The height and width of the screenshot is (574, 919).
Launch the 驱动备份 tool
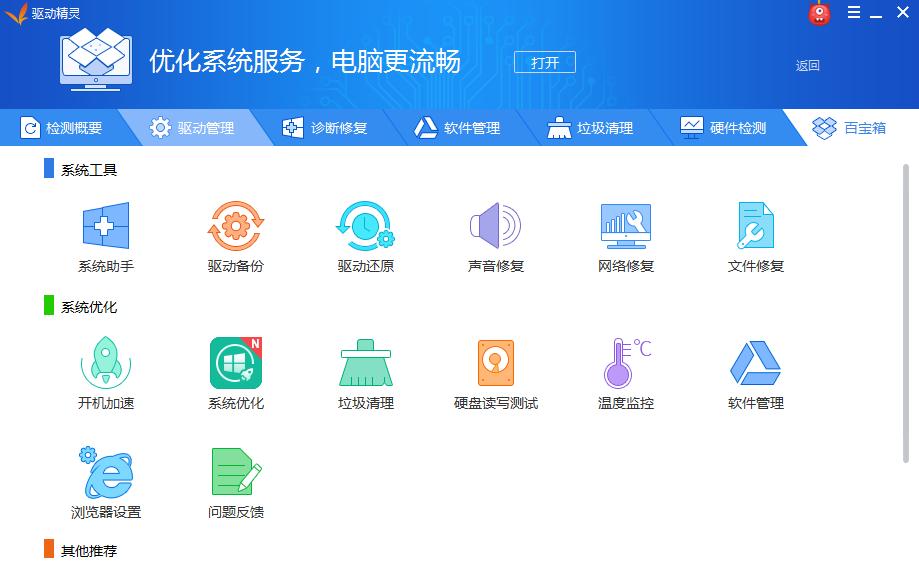(x=236, y=226)
